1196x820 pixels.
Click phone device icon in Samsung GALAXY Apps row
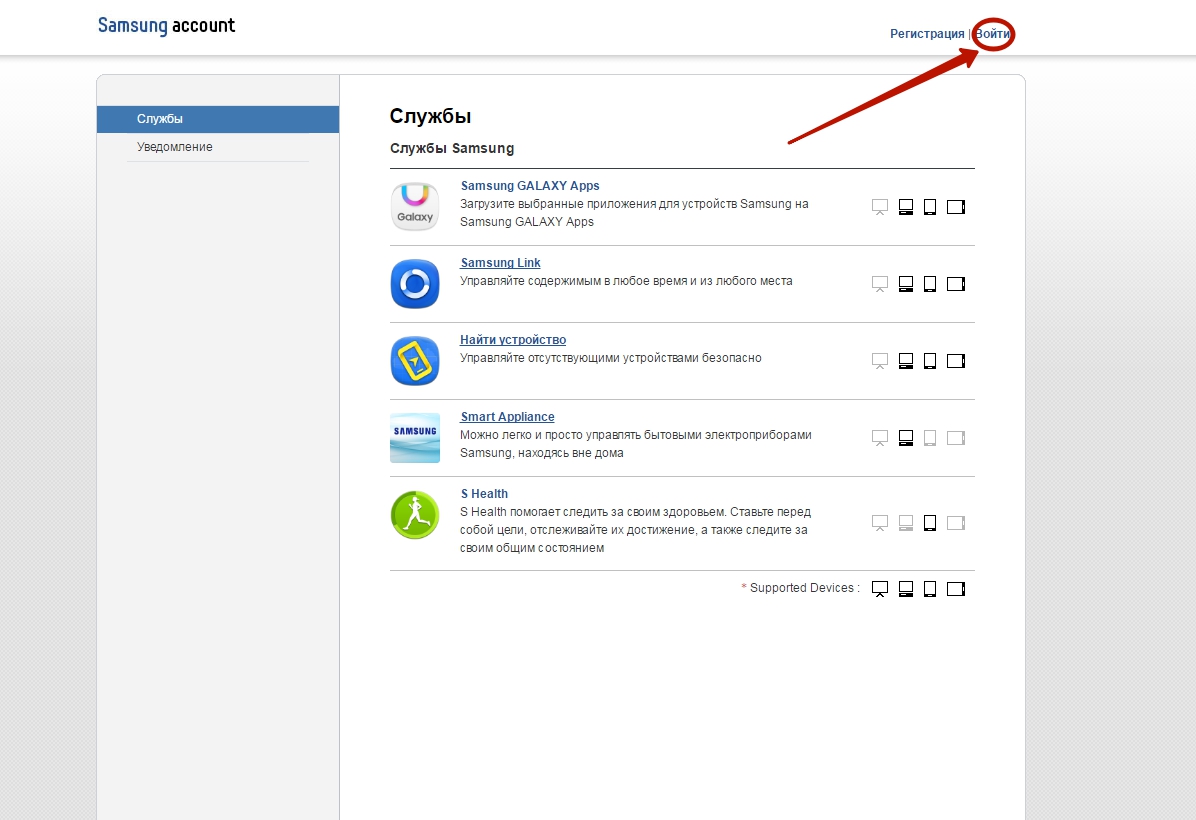pyautogui.click(x=930, y=207)
